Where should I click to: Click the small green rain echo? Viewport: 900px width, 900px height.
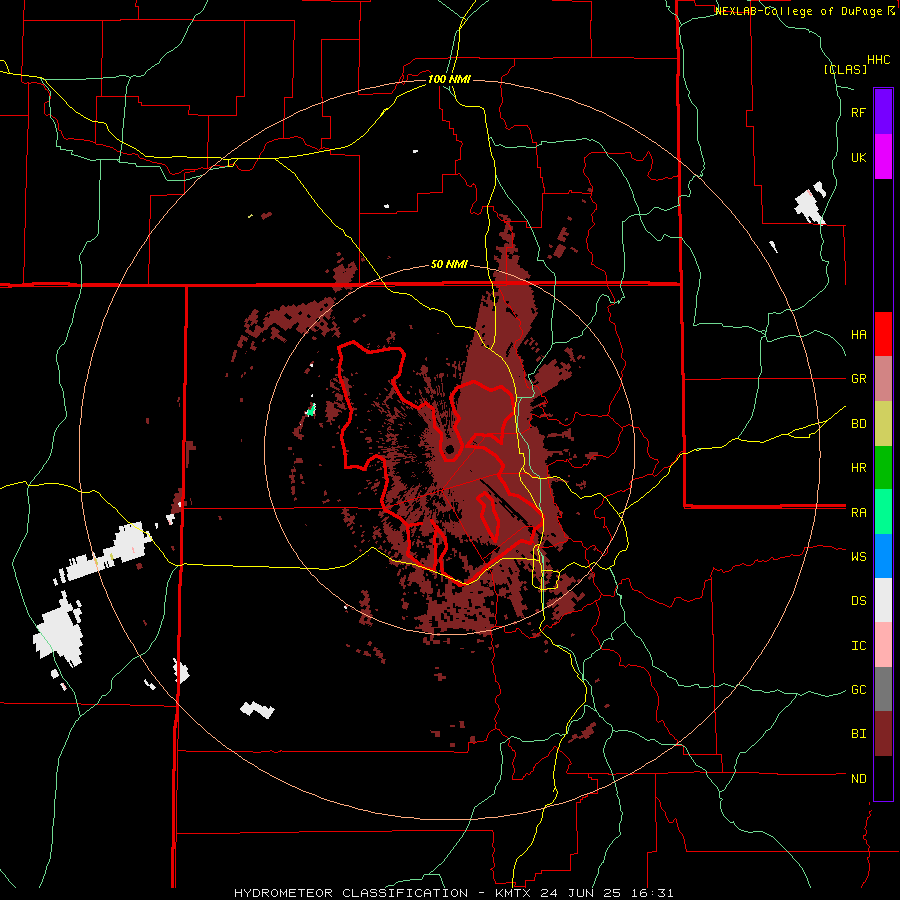(311, 410)
